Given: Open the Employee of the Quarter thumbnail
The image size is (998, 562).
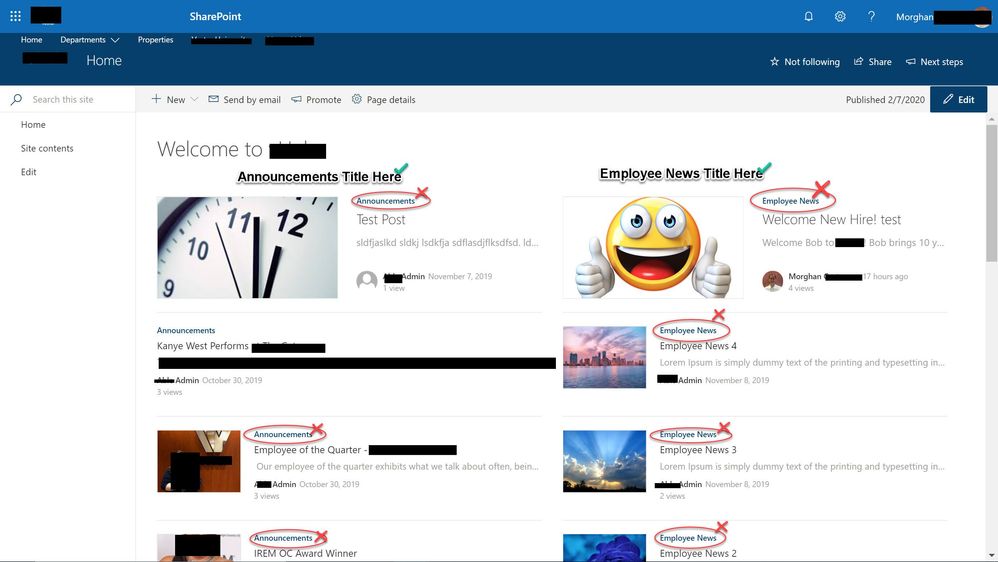Looking at the screenshot, I should pos(199,461).
